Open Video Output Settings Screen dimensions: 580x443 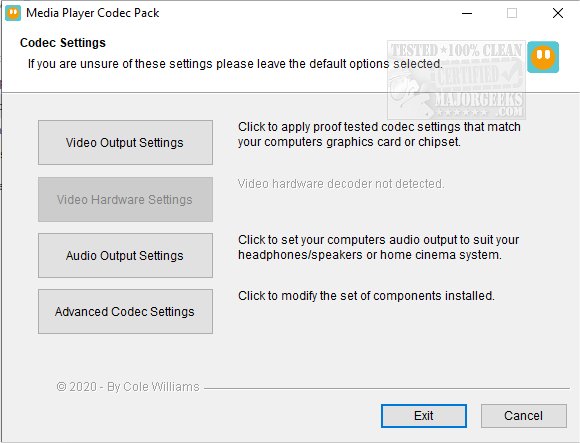click(x=125, y=142)
